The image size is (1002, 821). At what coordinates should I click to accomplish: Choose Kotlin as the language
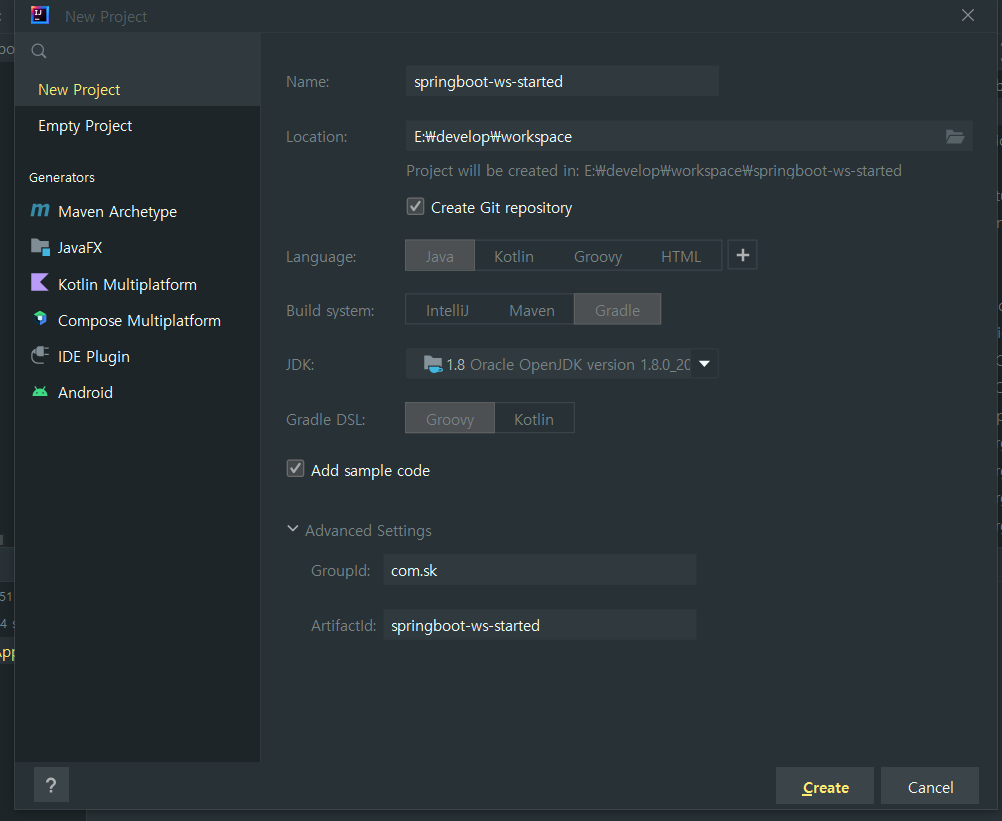pyautogui.click(x=513, y=256)
